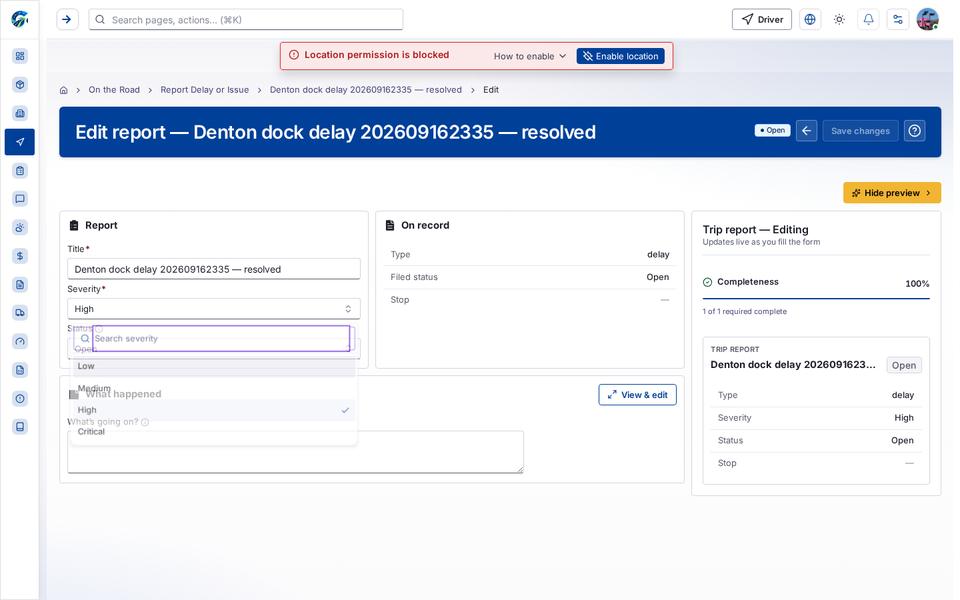Open the help question mark button

[915, 131]
